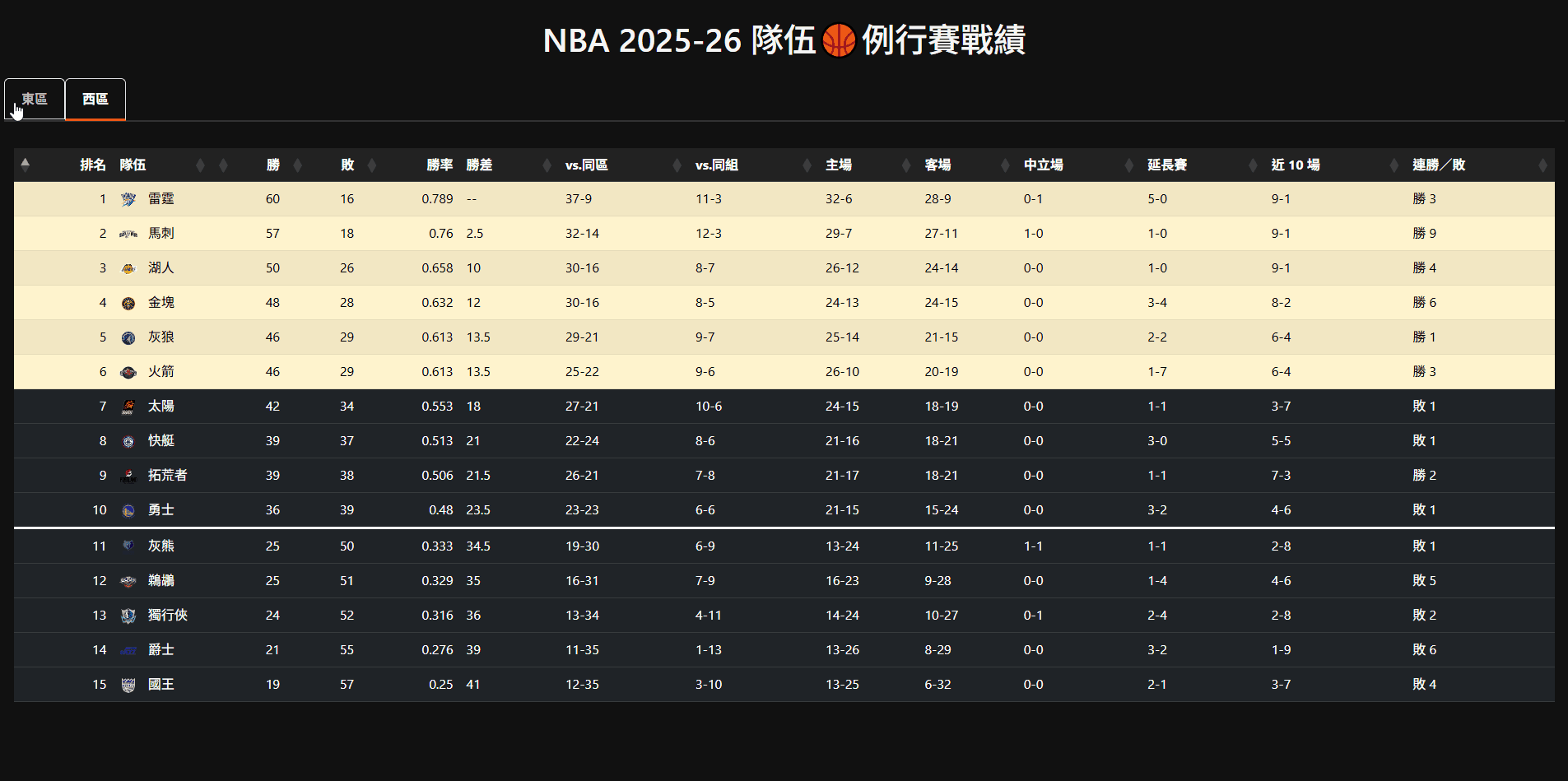Click team name 獨行俠
This screenshot has width=1568, height=781.
pyautogui.click(x=167, y=615)
